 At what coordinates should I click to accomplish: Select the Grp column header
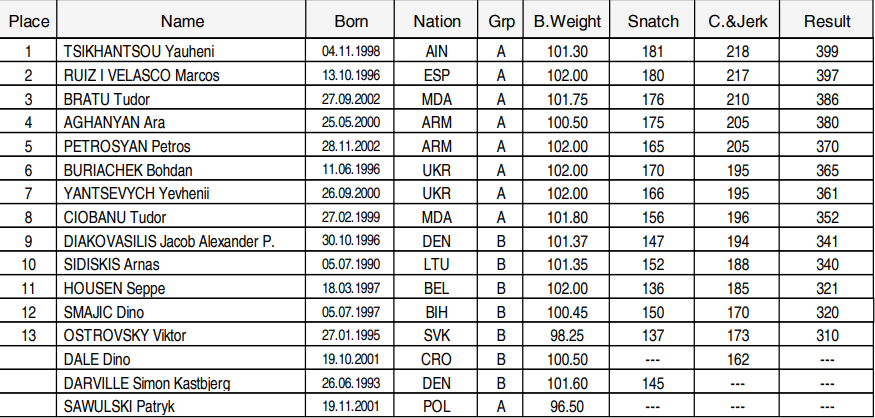pos(501,21)
